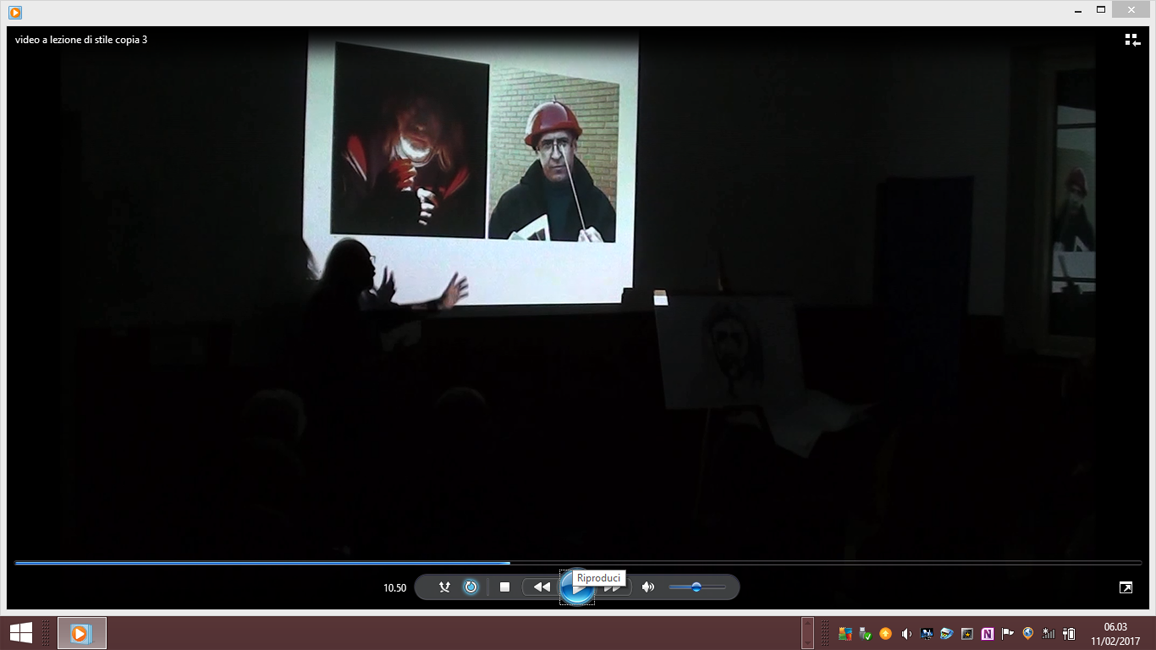The image size is (1156, 650).
Task: Turn off the repeat button
Action: pos(470,587)
